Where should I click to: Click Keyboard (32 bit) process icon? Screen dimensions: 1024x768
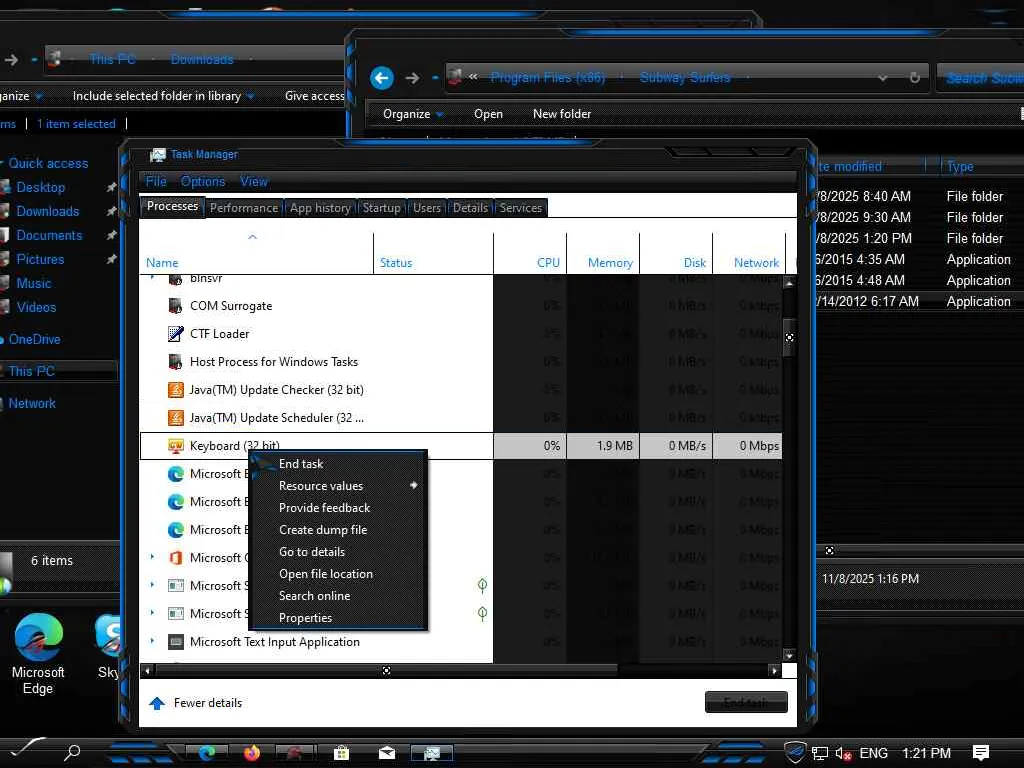point(175,446)
